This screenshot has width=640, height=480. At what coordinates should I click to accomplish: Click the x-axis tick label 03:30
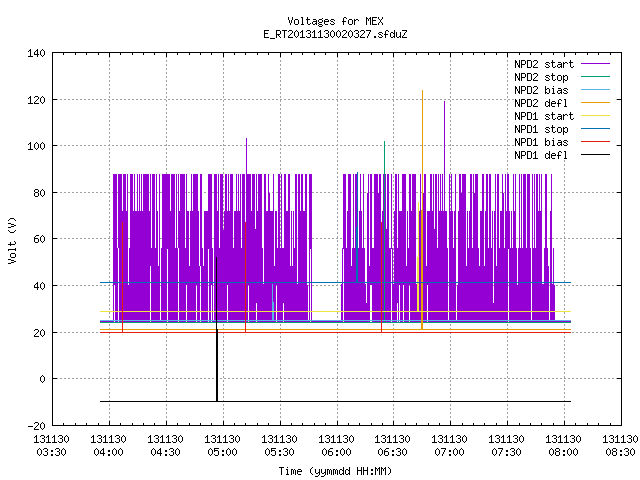click(51, 453)
